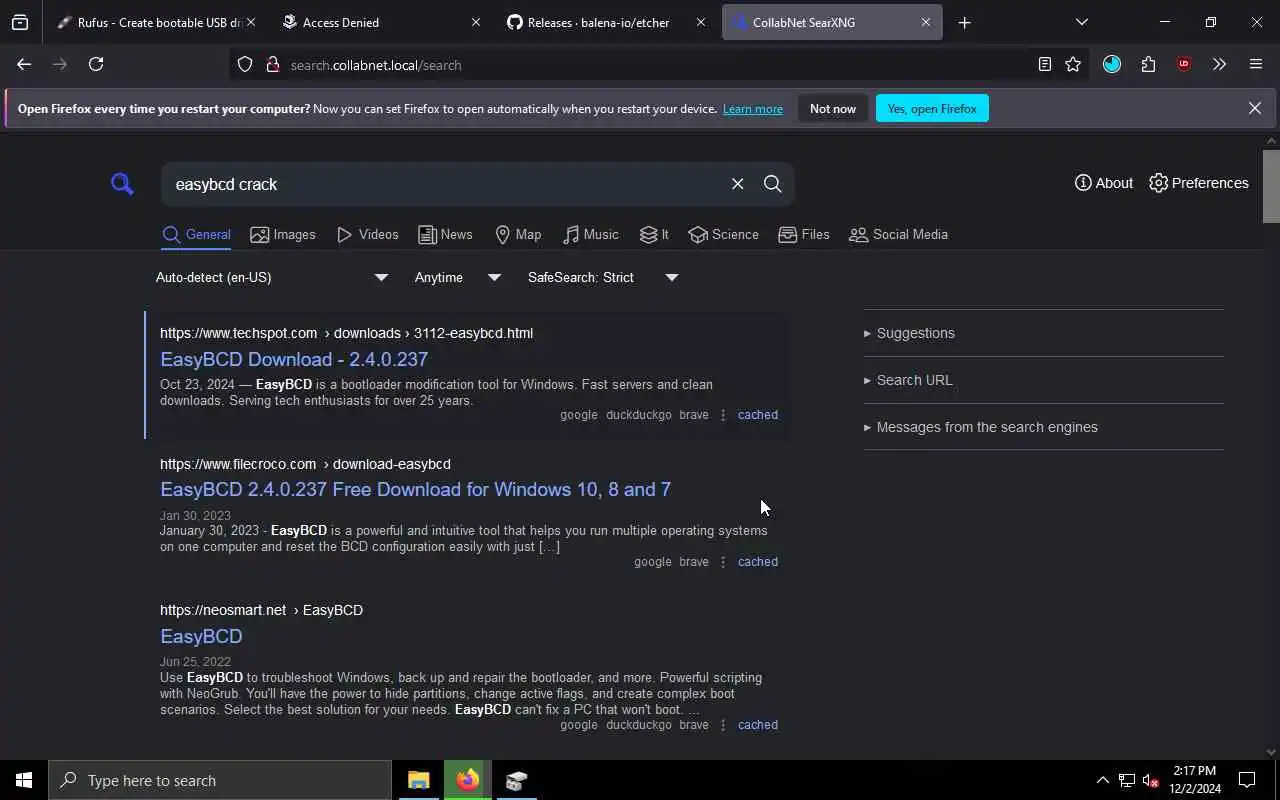1280x800 pixels.
Task: Switch to the Rufus browser tab
Action: pyautogui.click(x=155, y=22)
